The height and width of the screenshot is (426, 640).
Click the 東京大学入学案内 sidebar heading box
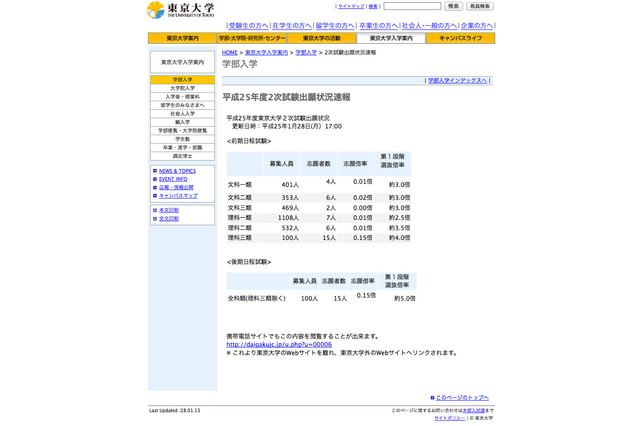[182, 62]
